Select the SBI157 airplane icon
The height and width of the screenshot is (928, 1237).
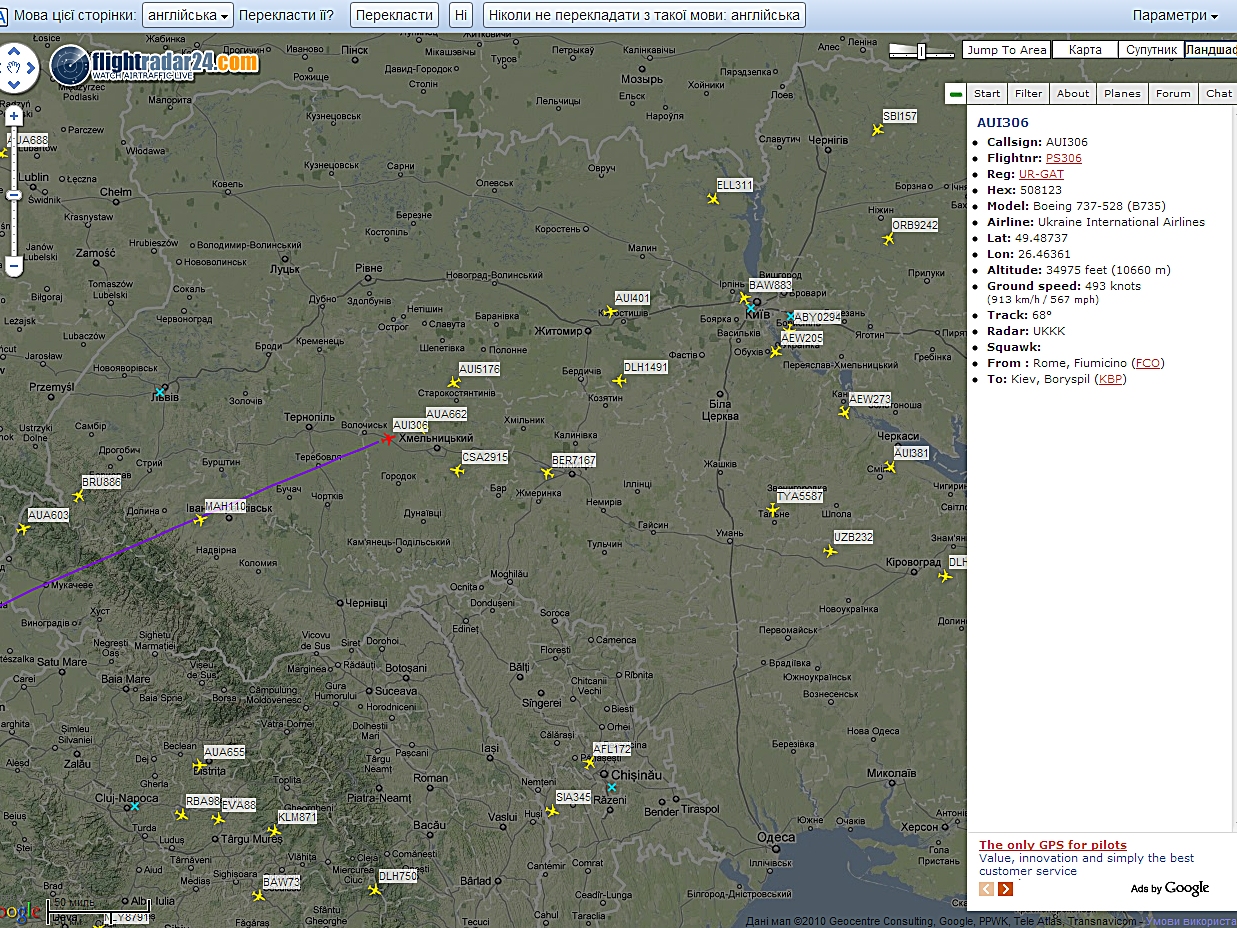(878, 130)
